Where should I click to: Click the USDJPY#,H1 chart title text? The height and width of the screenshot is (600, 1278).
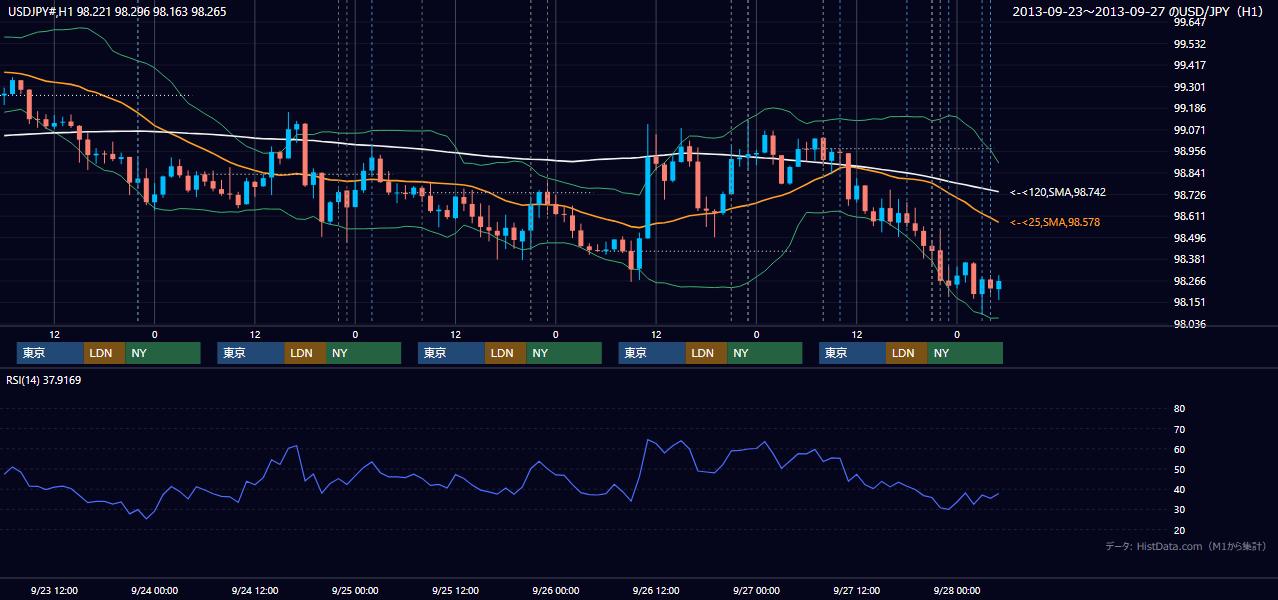click(116, 12)
